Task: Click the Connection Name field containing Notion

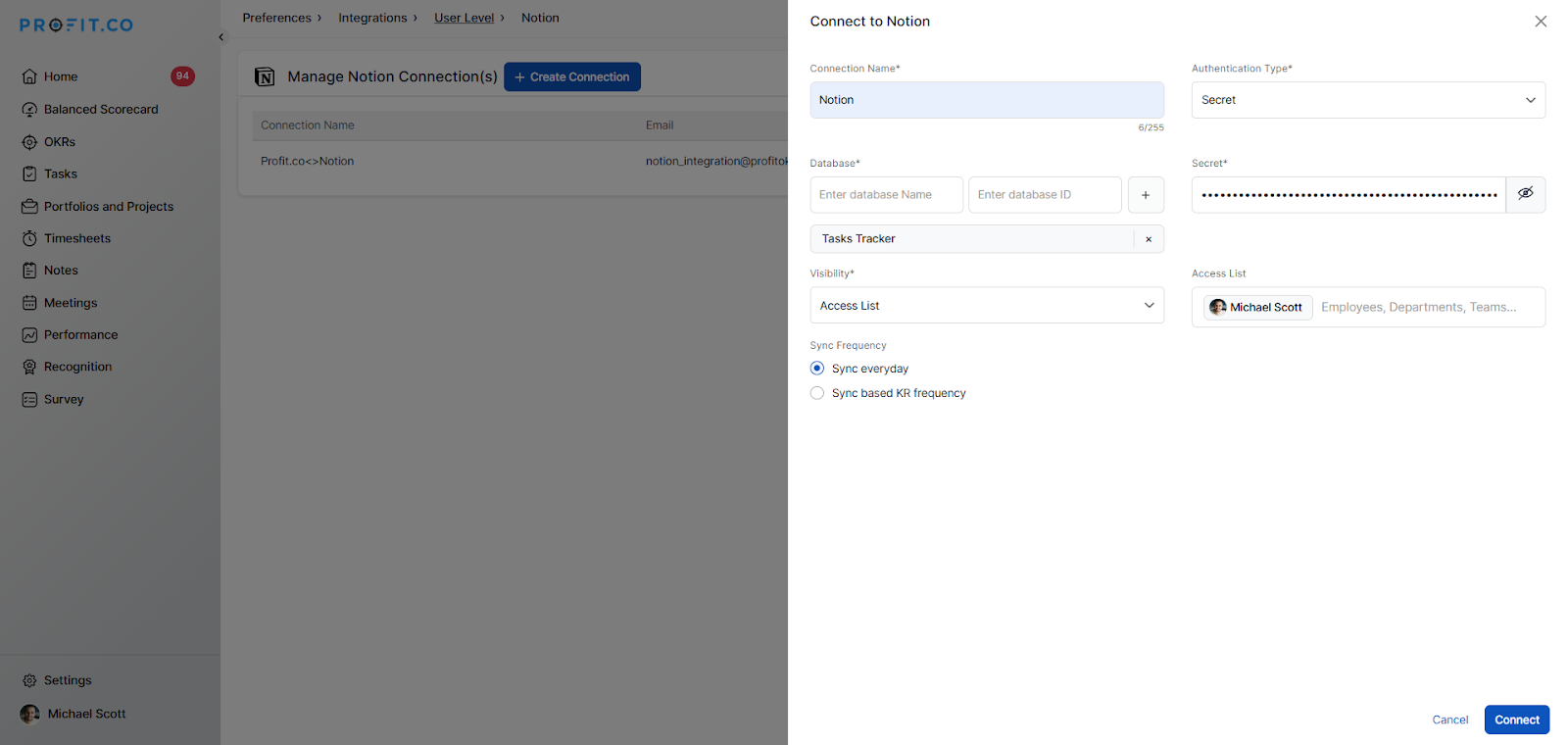Action: pyautogui.click(x=987, y=100)
